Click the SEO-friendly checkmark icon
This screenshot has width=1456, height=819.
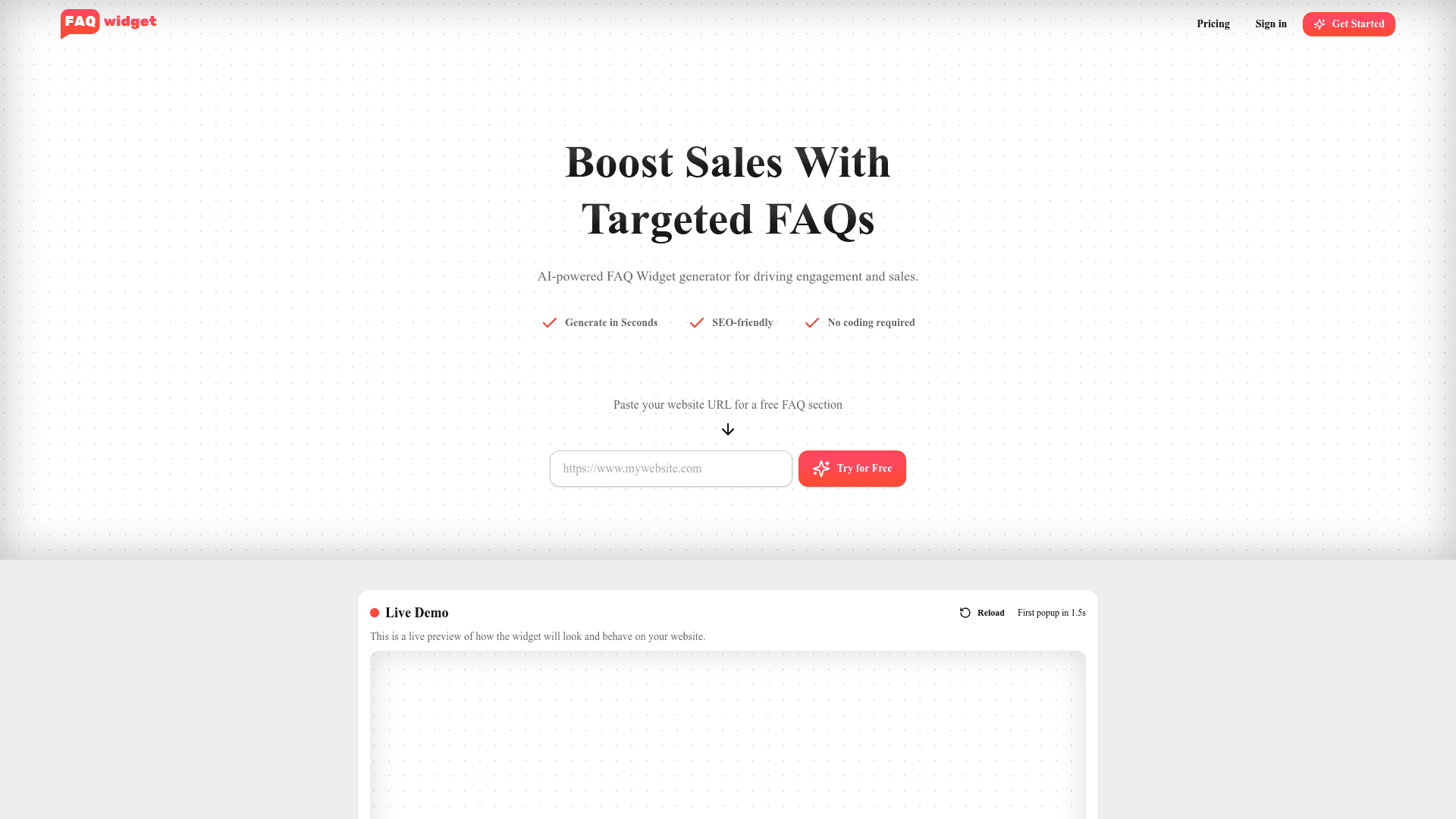pos(696,322)
